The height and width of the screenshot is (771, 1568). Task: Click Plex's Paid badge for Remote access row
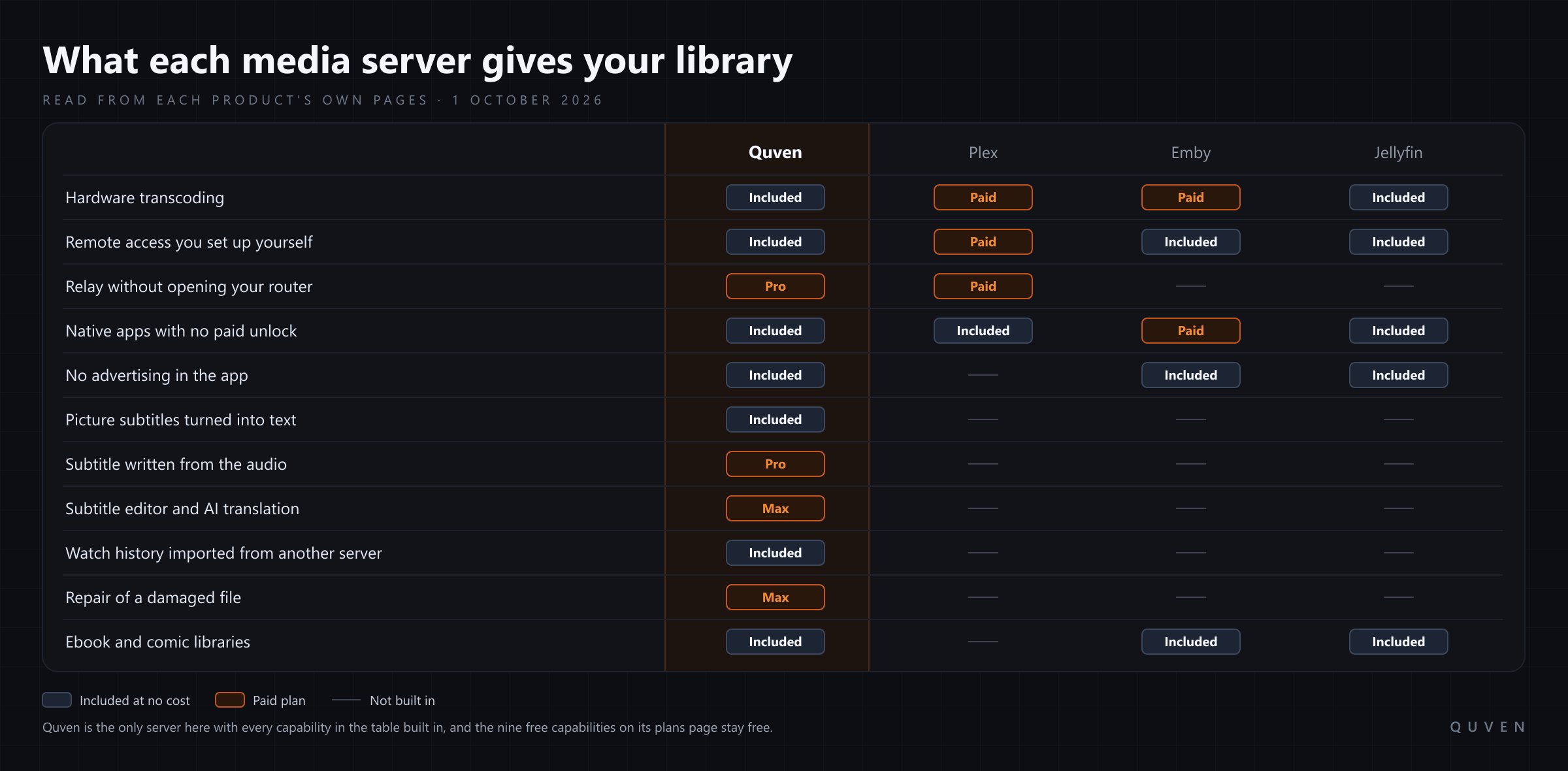coord(983,242)
